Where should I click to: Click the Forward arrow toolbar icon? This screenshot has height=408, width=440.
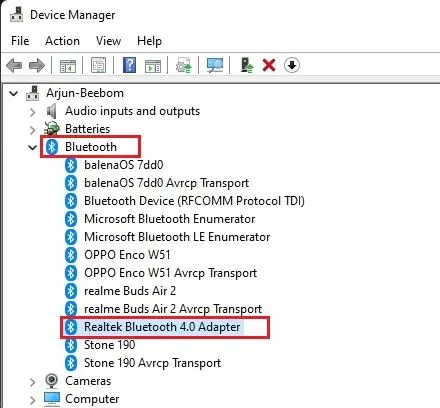pyautogui.click(x=37, y=65)
